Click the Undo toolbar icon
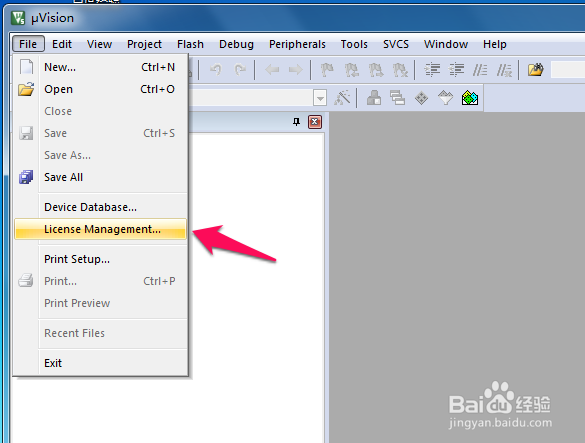Image resolution: width=585 pixels, height=443 pixels. pyautogui.click(x=215, y=70)
